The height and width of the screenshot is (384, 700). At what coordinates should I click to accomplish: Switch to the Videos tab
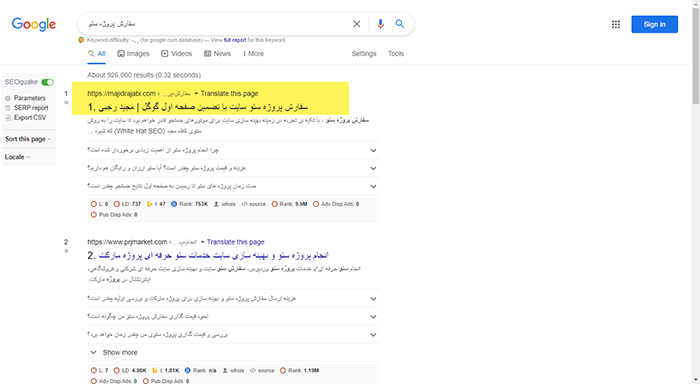click(176, 54)
